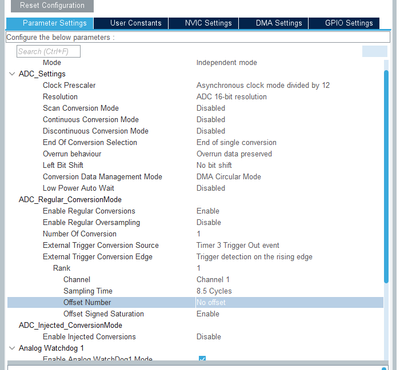Open the User Constants tab
Screen dimensions: 400x370
(131, 23)
